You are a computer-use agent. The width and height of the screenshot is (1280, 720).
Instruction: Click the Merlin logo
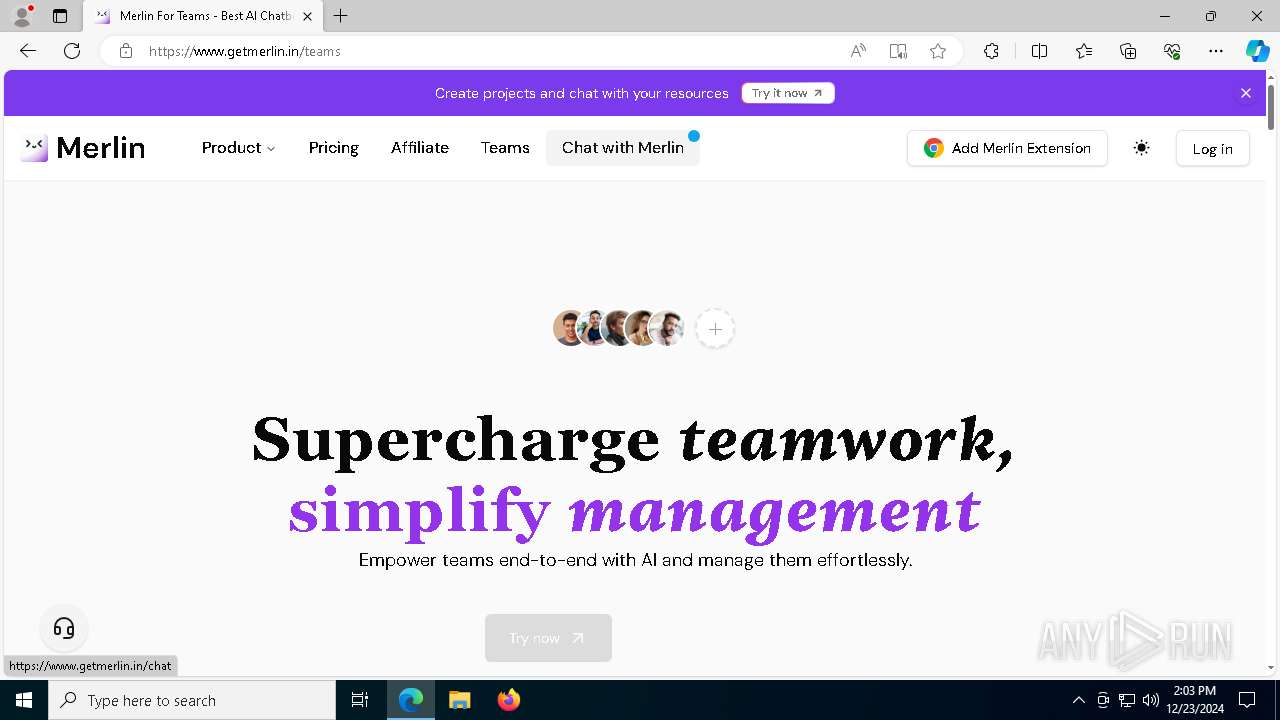[83, 148]
